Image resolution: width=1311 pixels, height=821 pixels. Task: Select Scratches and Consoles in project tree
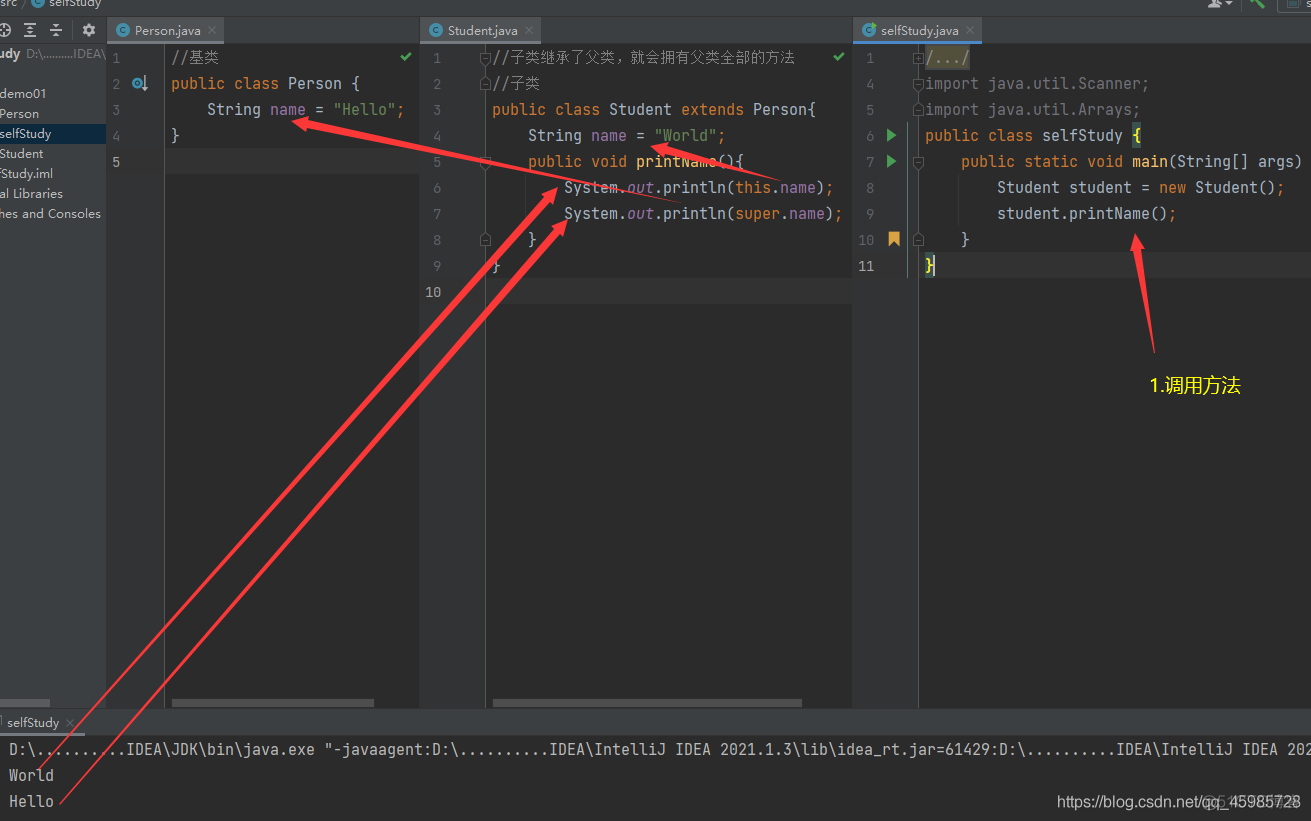pos(50,213)
